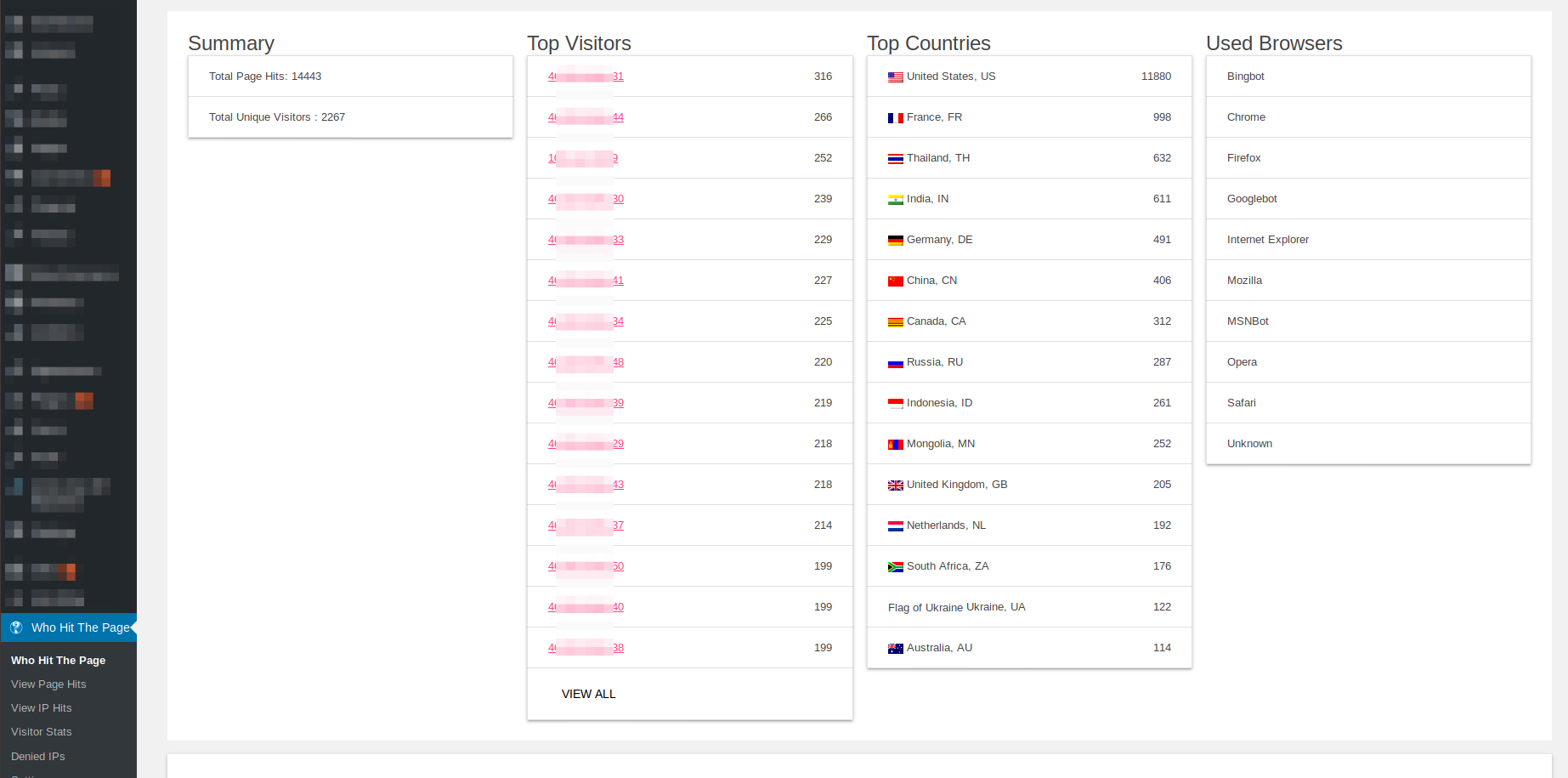This screenshot has height=778, width=1568.
Task: Open the visitor IP link with 219 hits
Action: pyautogui.click(x=586, y=403)
